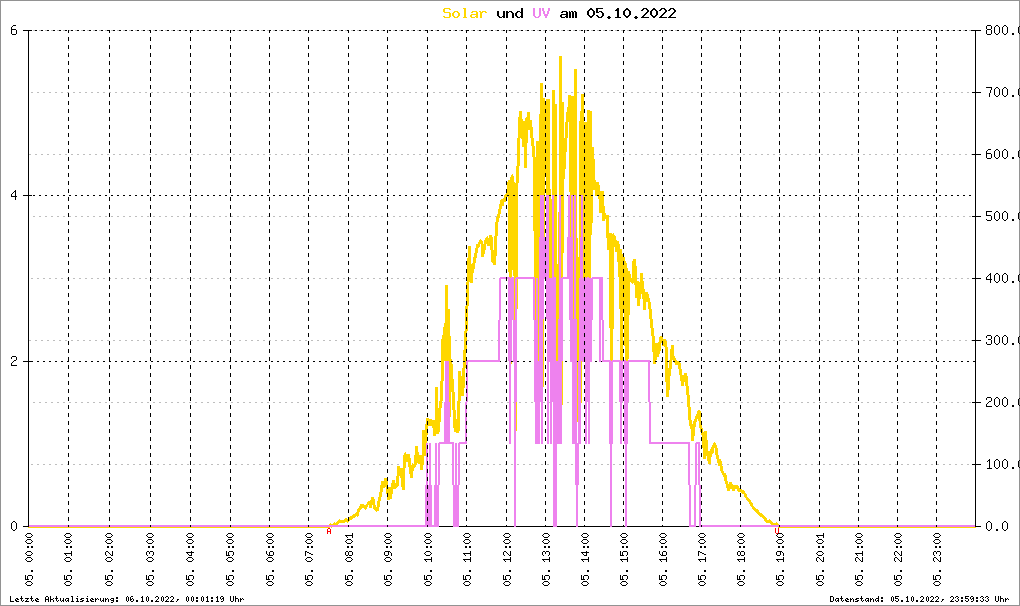The image size is (1020, 606).
Task: Click the time label "05. 05:00"
Action: tap(230, 559)
